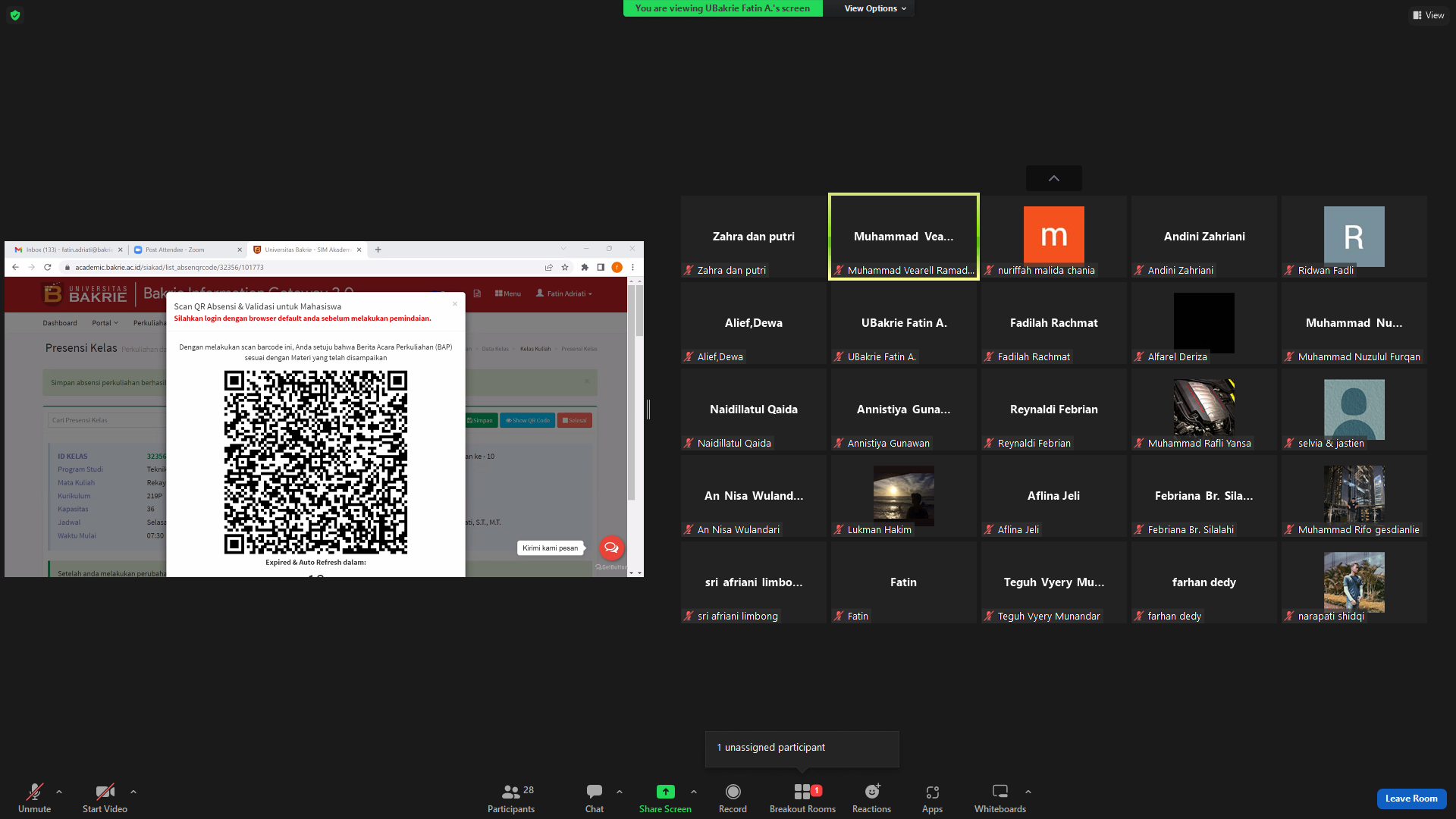Select Muhammad Rafli Yansa's tile
Screen dimensions: 1456x819
click(1204, 409)
